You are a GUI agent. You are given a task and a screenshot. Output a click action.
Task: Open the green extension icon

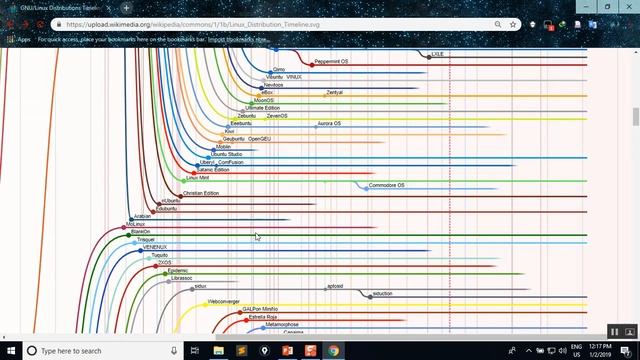(562, 24)
